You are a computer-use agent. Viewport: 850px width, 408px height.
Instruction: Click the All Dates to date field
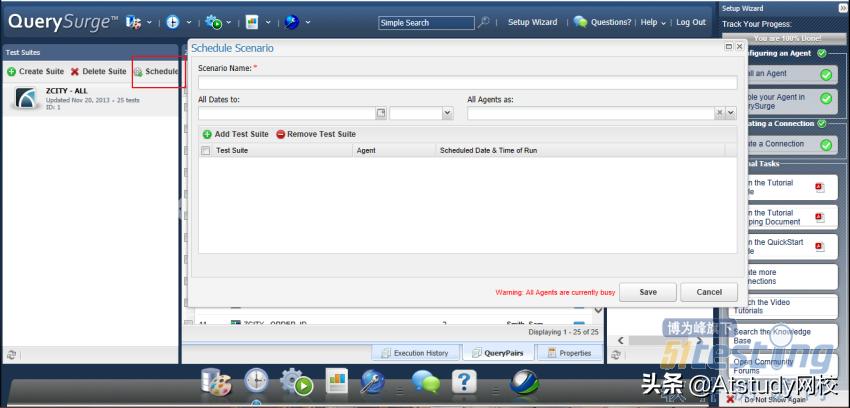[287, 113]
